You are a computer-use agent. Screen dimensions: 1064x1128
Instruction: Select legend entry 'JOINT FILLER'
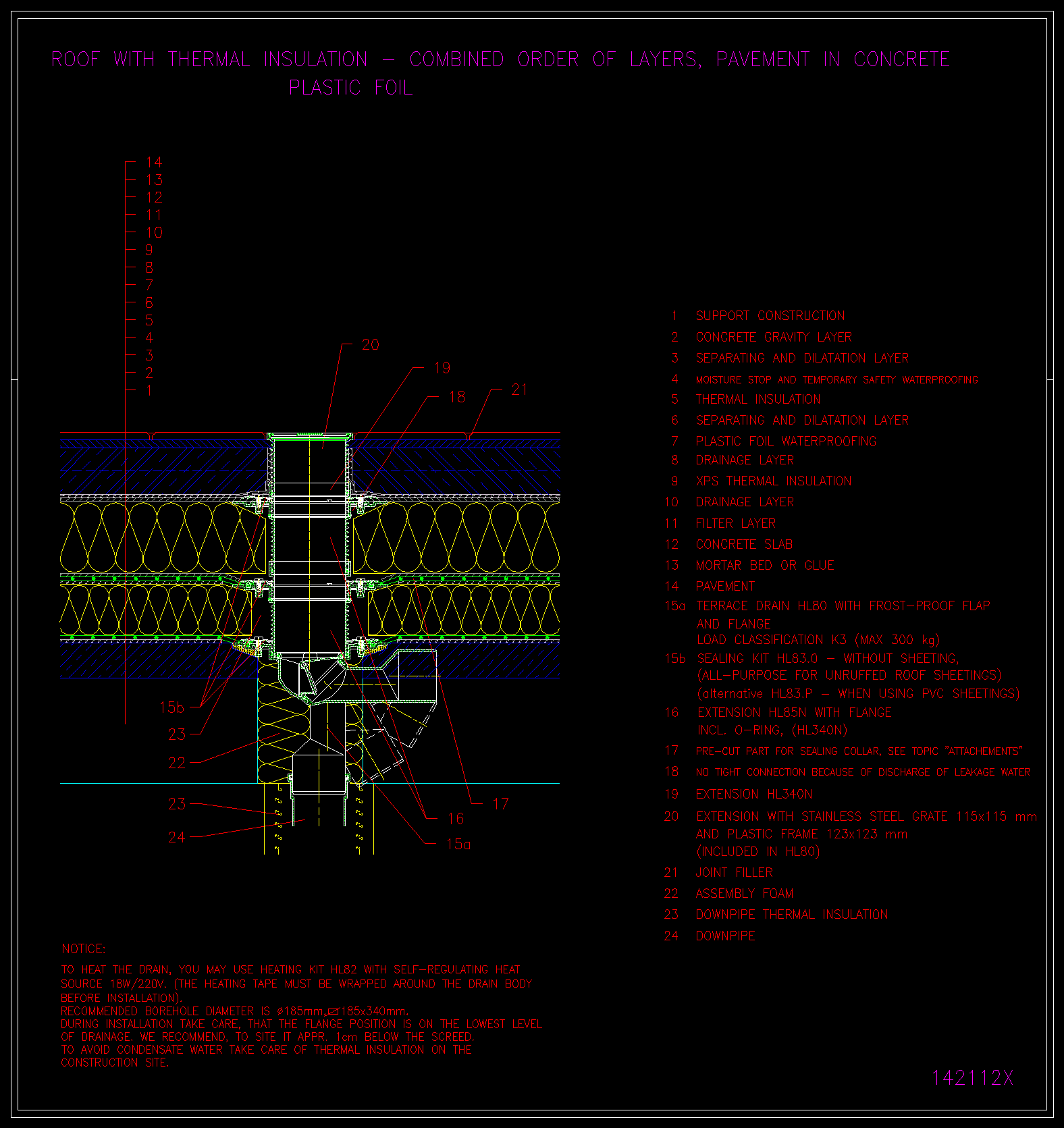point(734,873)
